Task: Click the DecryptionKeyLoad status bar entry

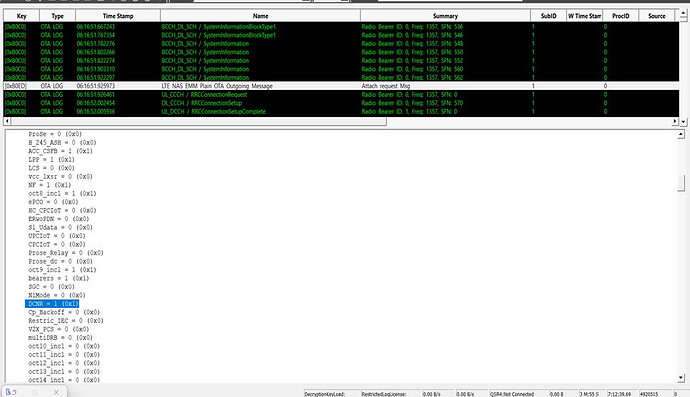Action: pos(331,394)
